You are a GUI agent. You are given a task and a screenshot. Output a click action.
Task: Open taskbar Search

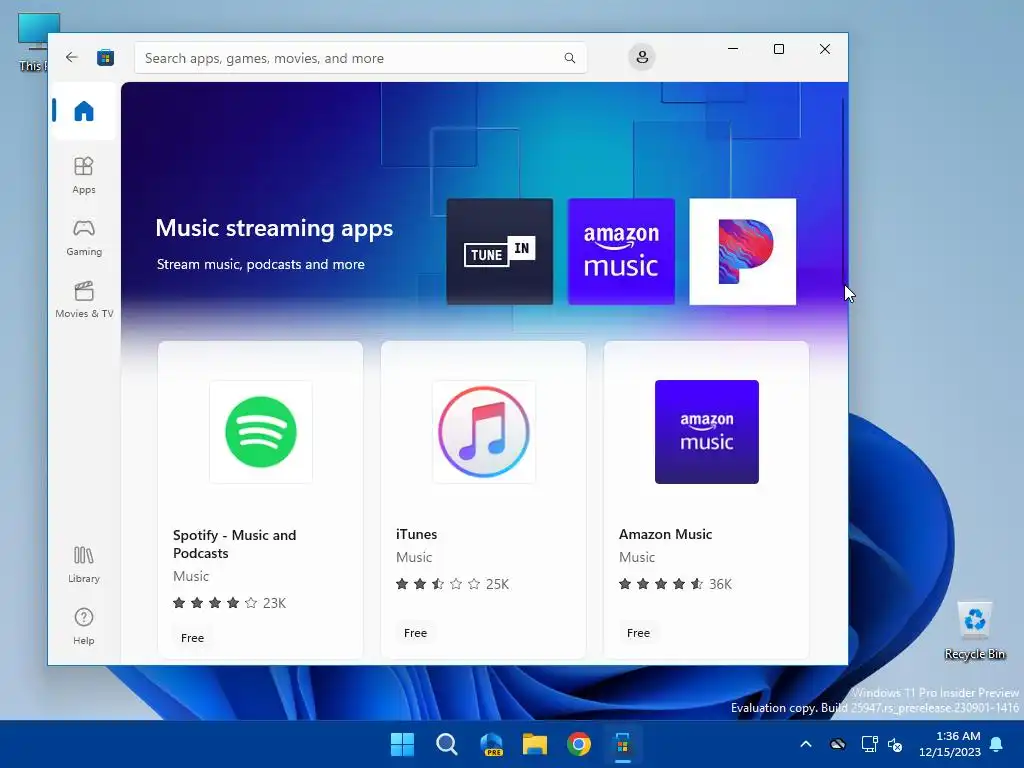447,744
